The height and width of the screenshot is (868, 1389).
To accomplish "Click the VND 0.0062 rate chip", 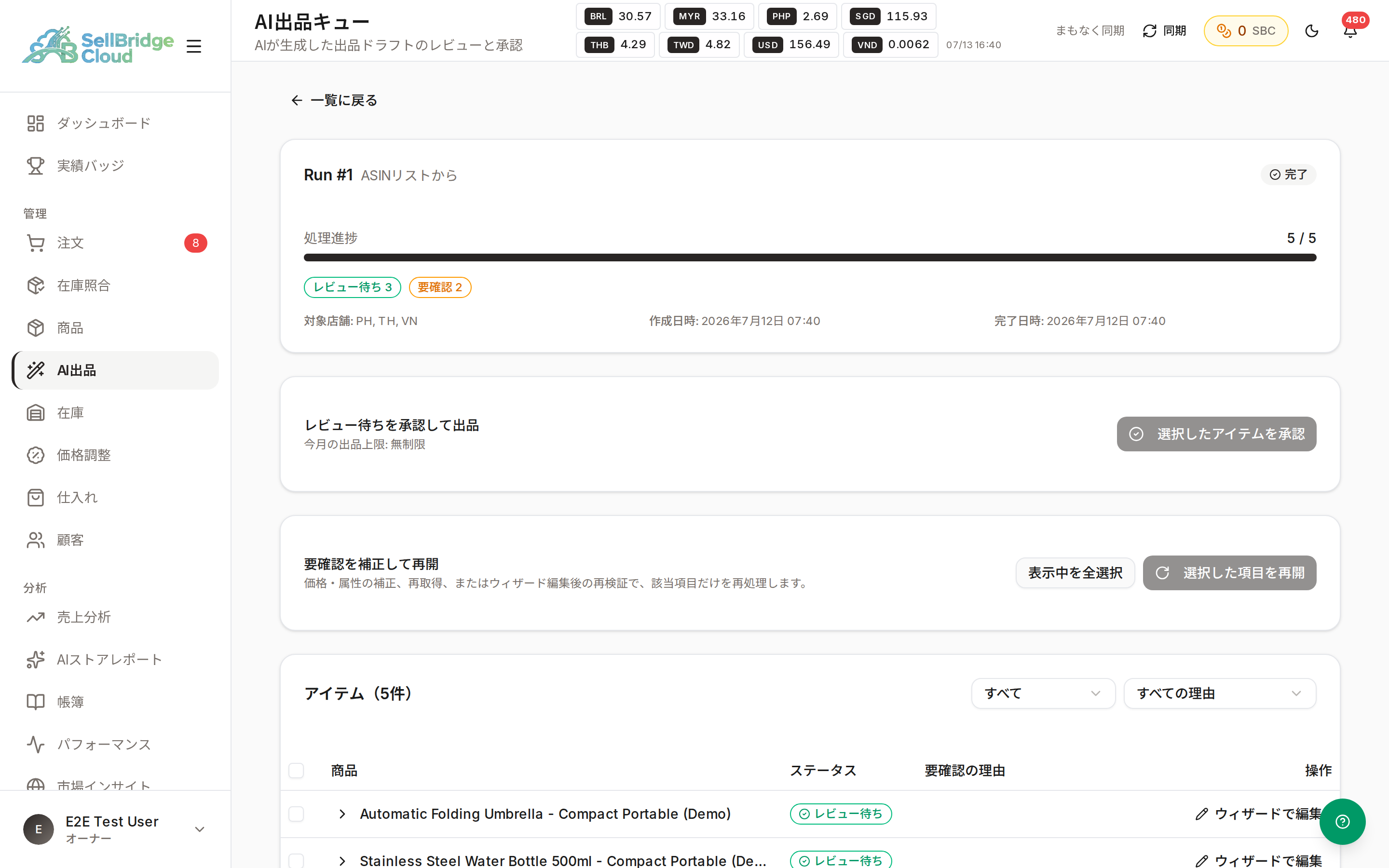I will click(890, 45).
